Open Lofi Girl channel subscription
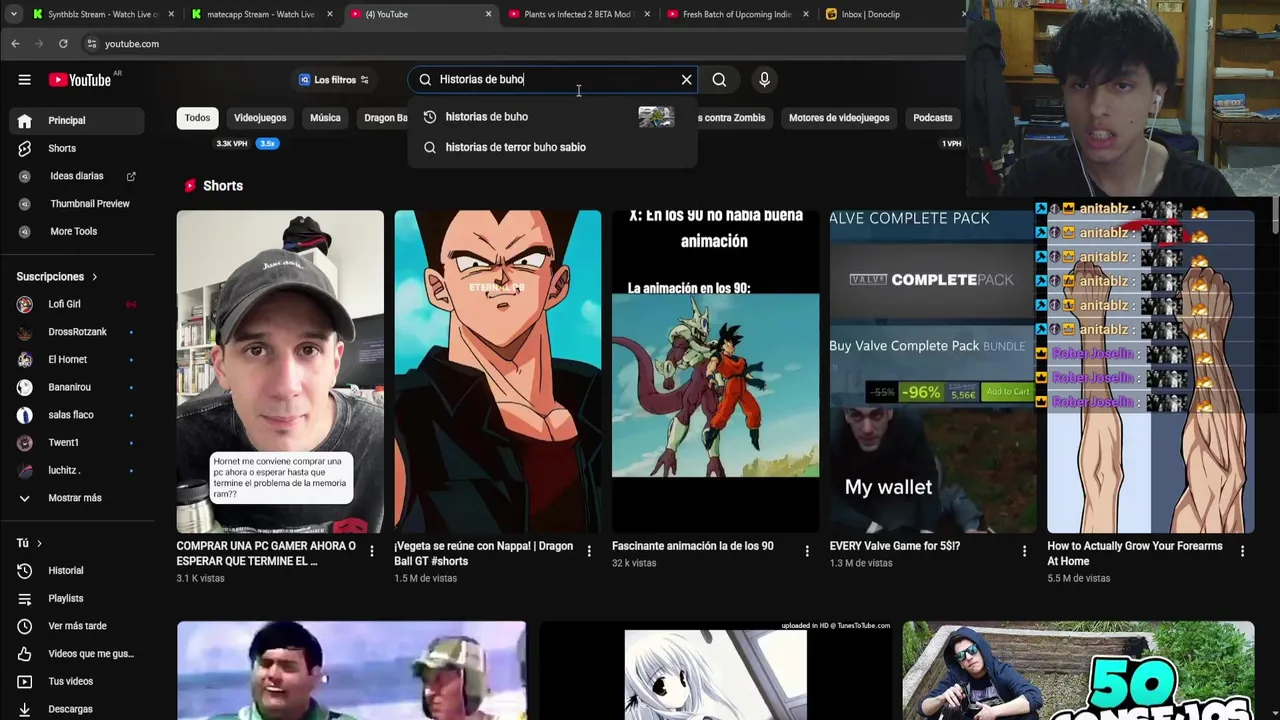Screen dimensions: 1280x720 77,304
